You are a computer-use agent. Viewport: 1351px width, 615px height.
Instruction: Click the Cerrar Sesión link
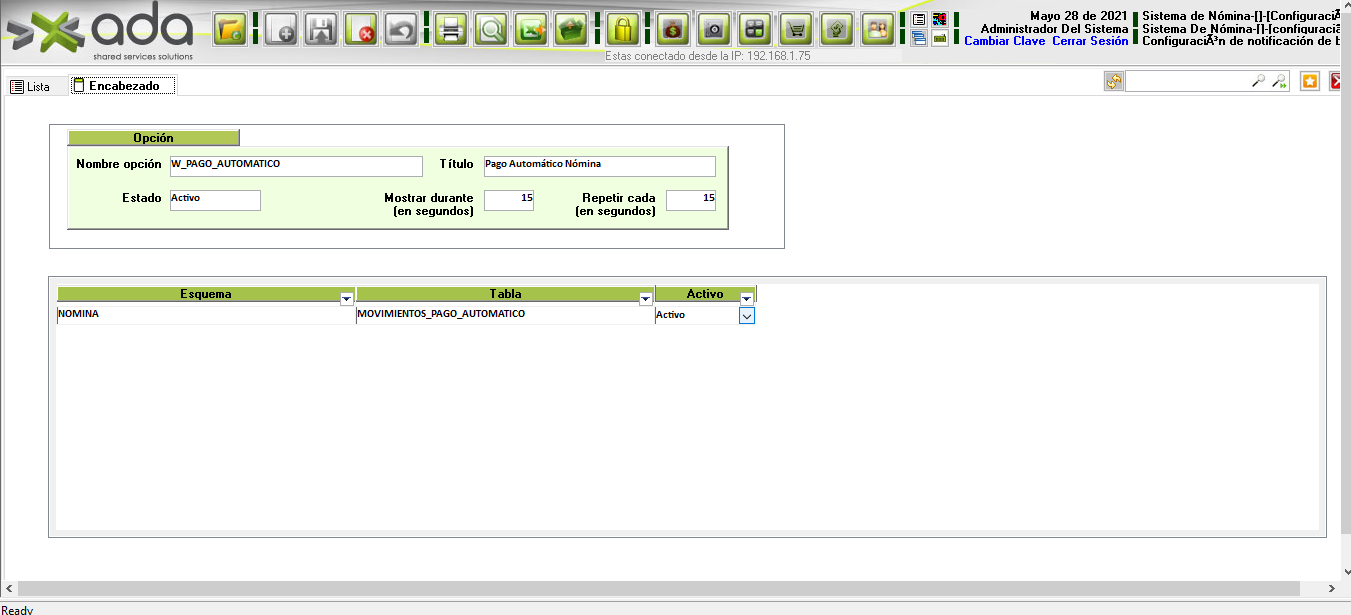click(x=1090, y=41)
